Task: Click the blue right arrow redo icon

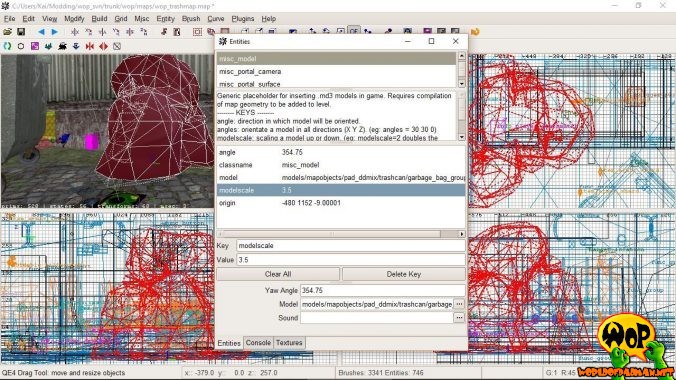Action: point(54,32)
